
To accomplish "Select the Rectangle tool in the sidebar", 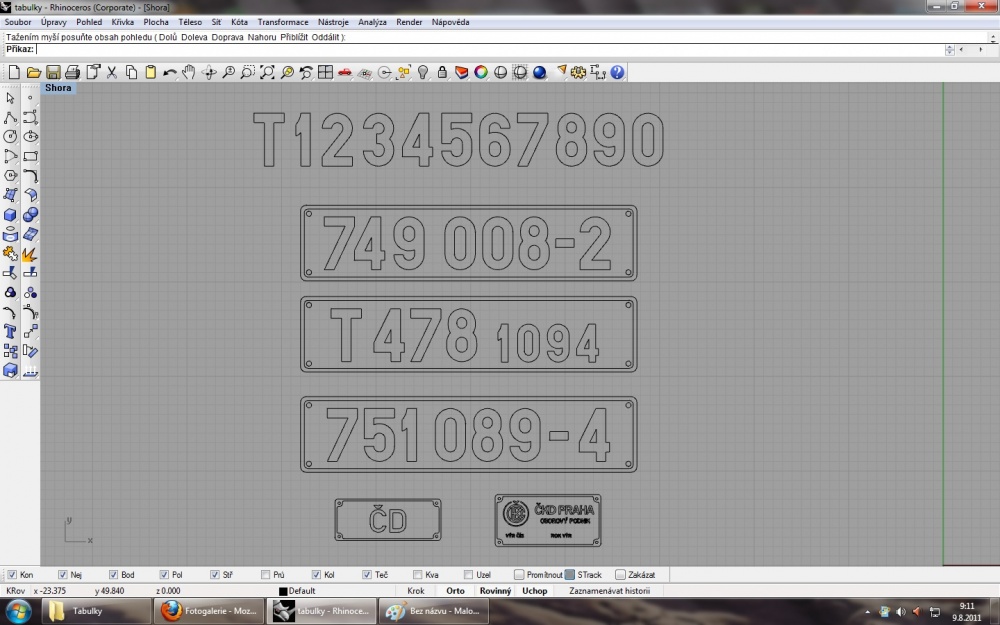I will (30, 156).
